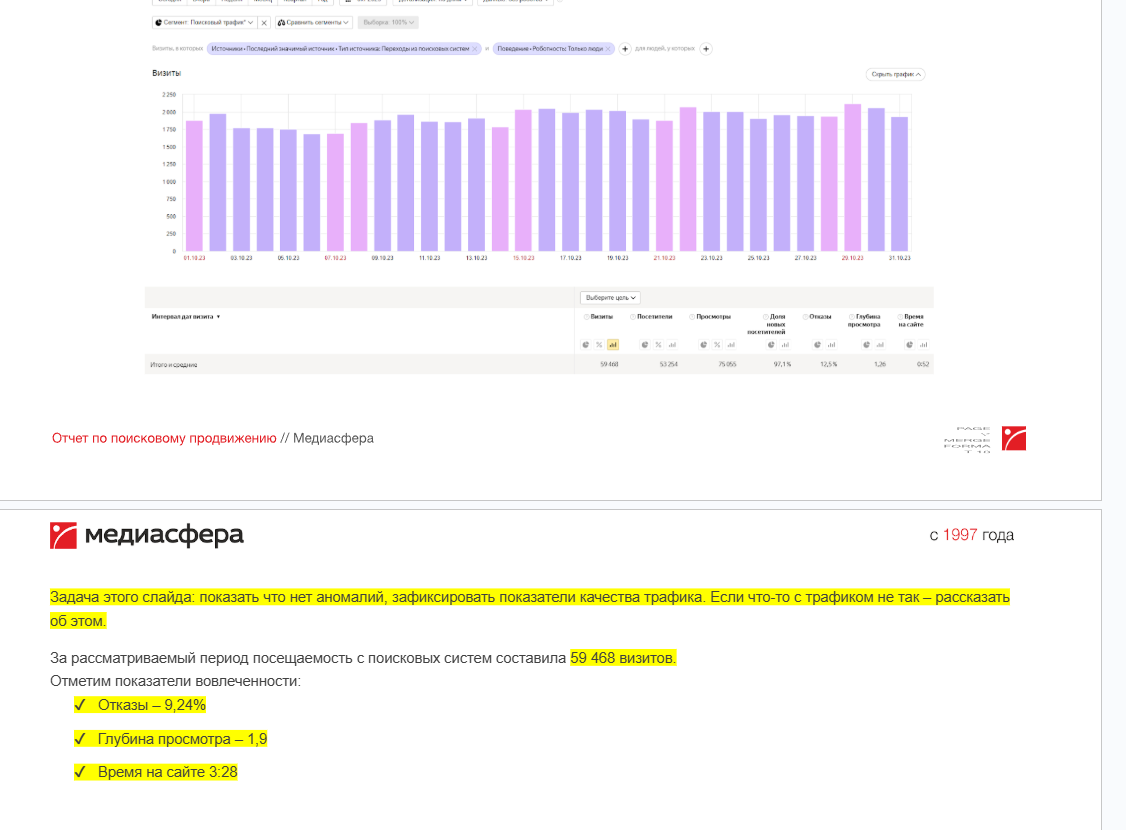Open the Сравнить сегменты dropdown
The image size is (1126, 830).
pos(313,22)
